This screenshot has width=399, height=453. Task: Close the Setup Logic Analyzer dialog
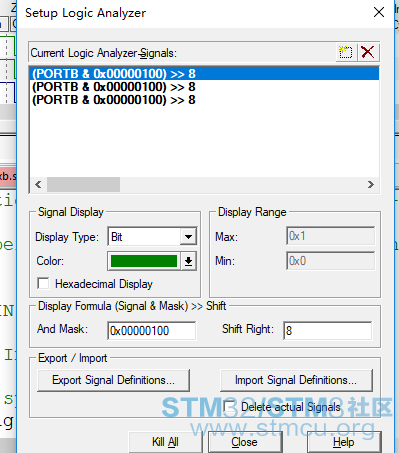tap(379, 13)
